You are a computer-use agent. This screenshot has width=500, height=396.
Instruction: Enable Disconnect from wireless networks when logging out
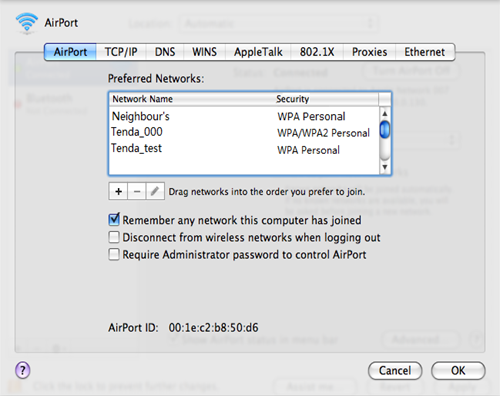click(114, 237)
